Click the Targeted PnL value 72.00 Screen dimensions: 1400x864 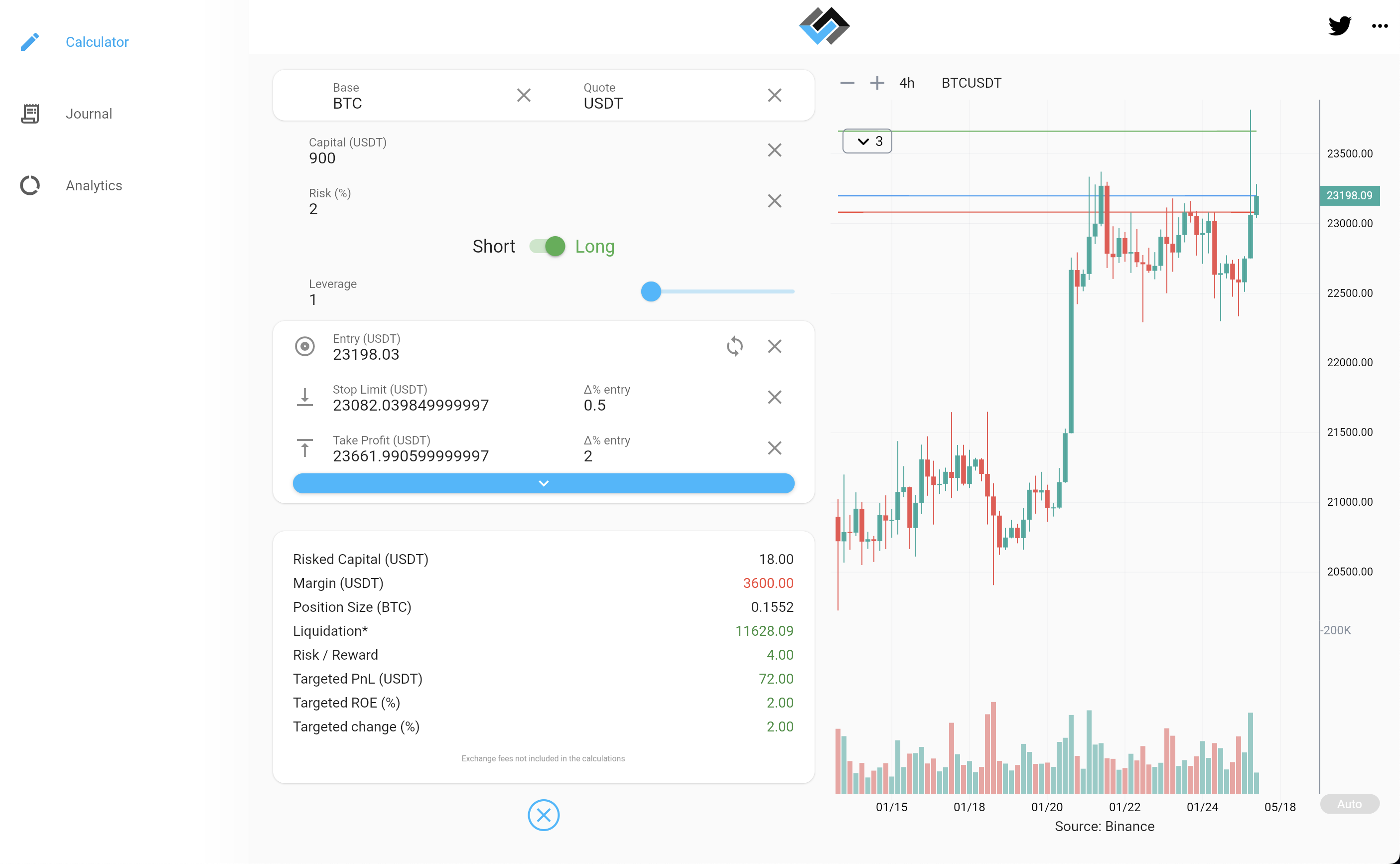point(776,679)
